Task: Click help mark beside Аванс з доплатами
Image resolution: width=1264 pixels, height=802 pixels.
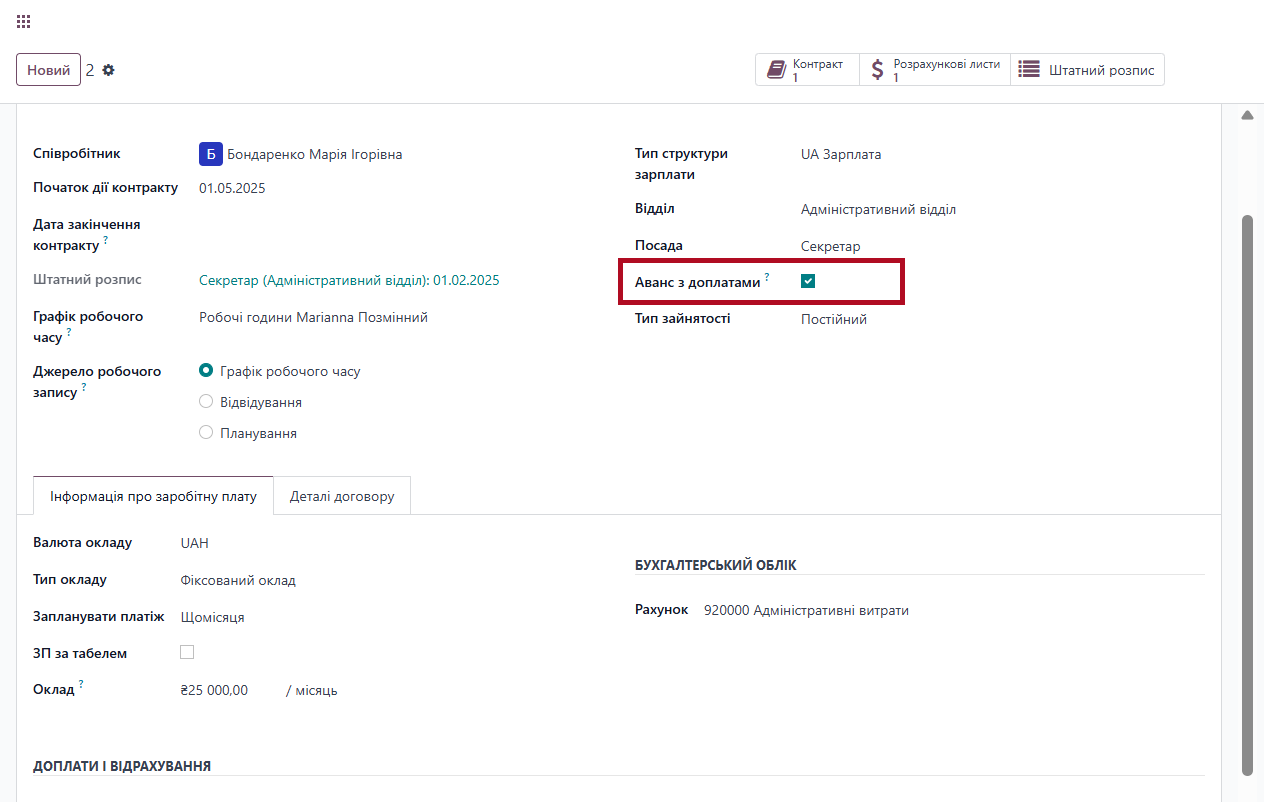Action: pos(767,277)
